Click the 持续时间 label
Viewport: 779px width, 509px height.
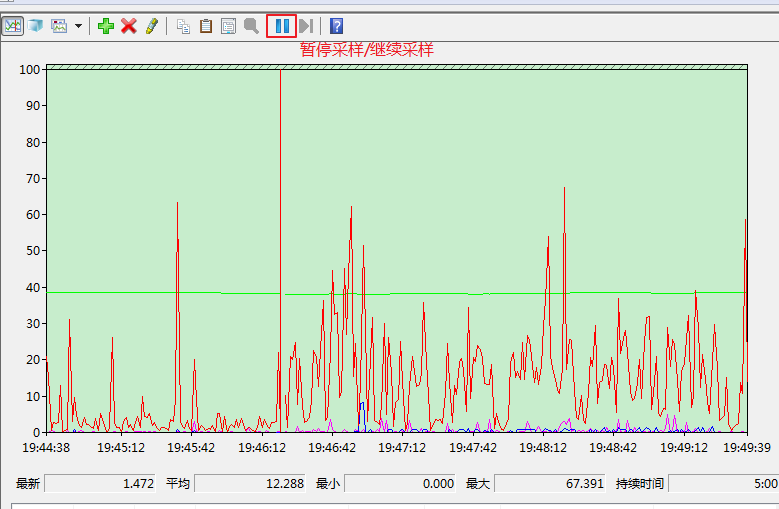click(x=640, y=484)
